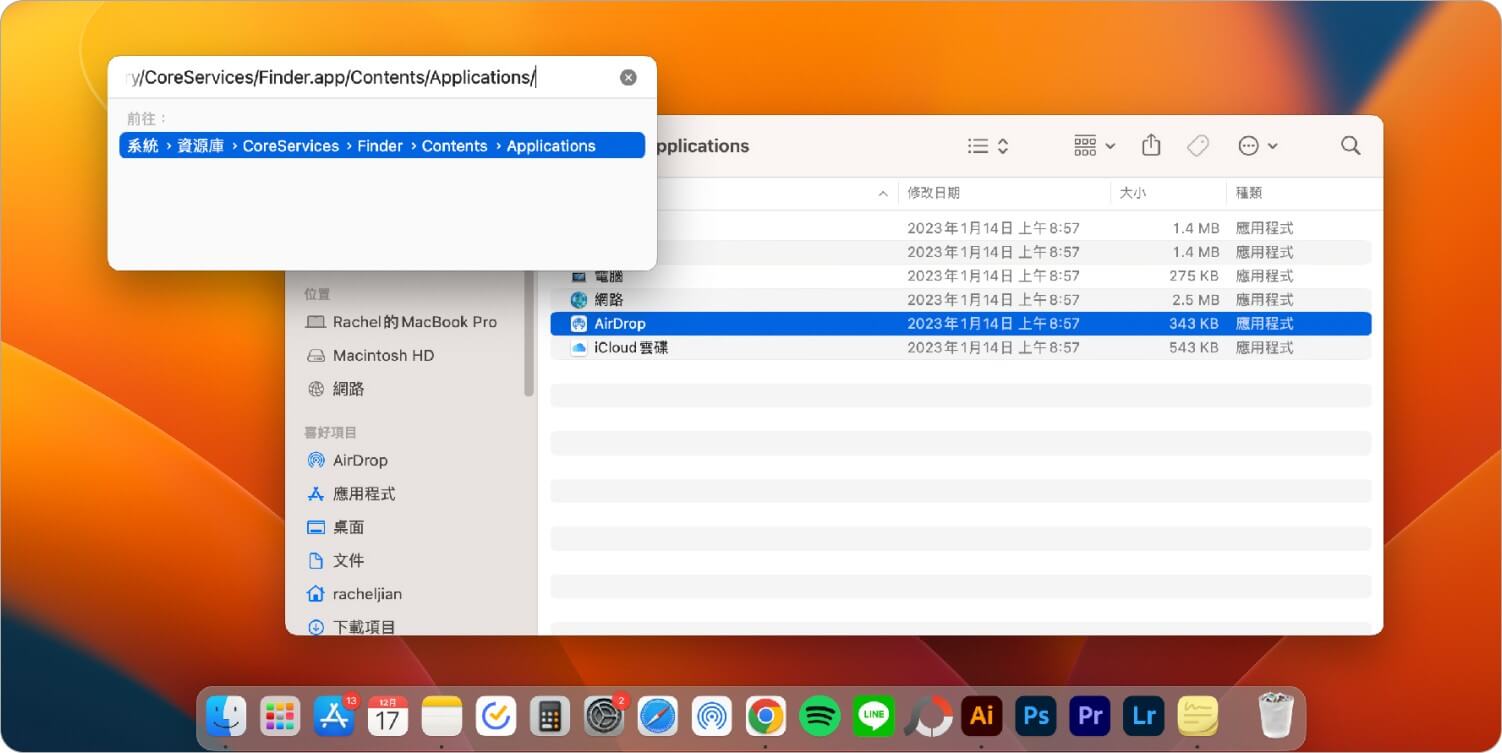Select the 網路 app row
This screenshot has height=753, width=1502.
tap(961, 300)
